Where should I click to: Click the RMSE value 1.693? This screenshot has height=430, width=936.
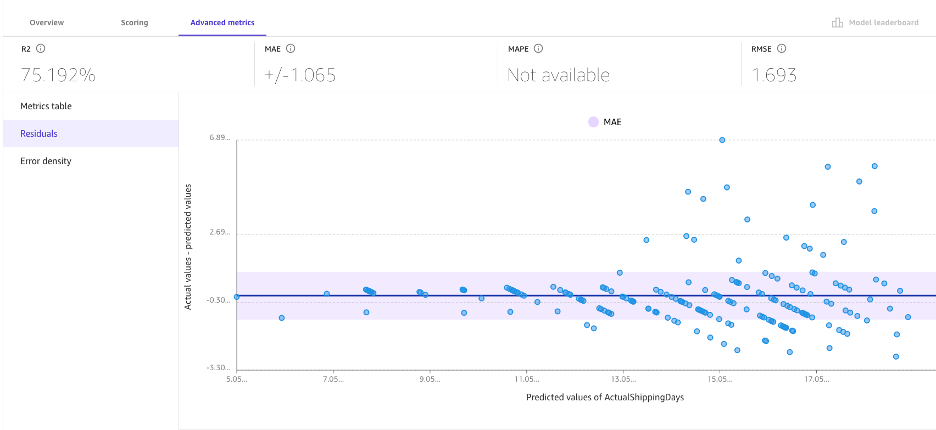pyautogui.click(x=772, y=74)
